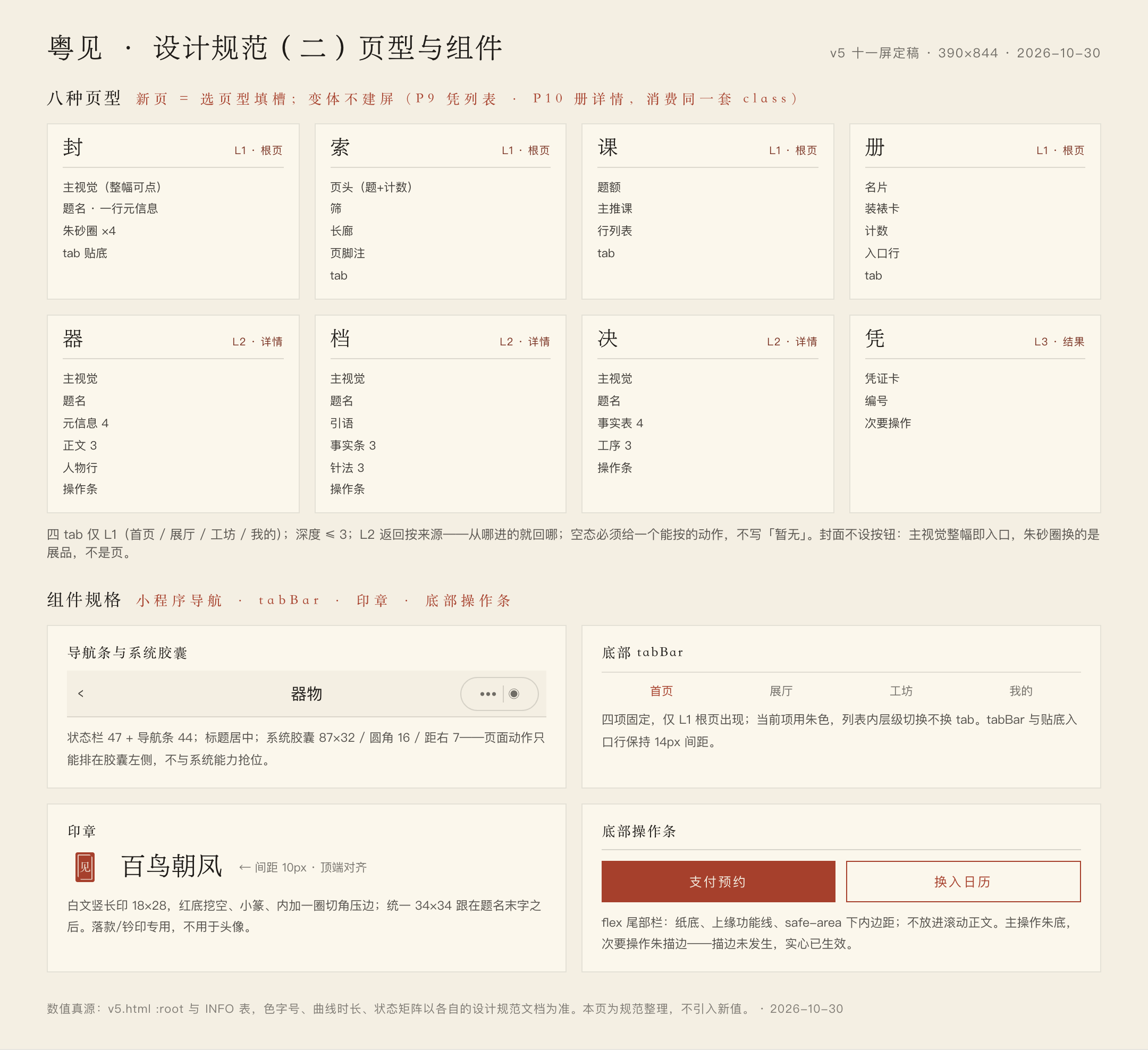The width and height of the screenshot is (1148, 1050).
Task: Click 凭证卡 row
Action: point(882,378)
